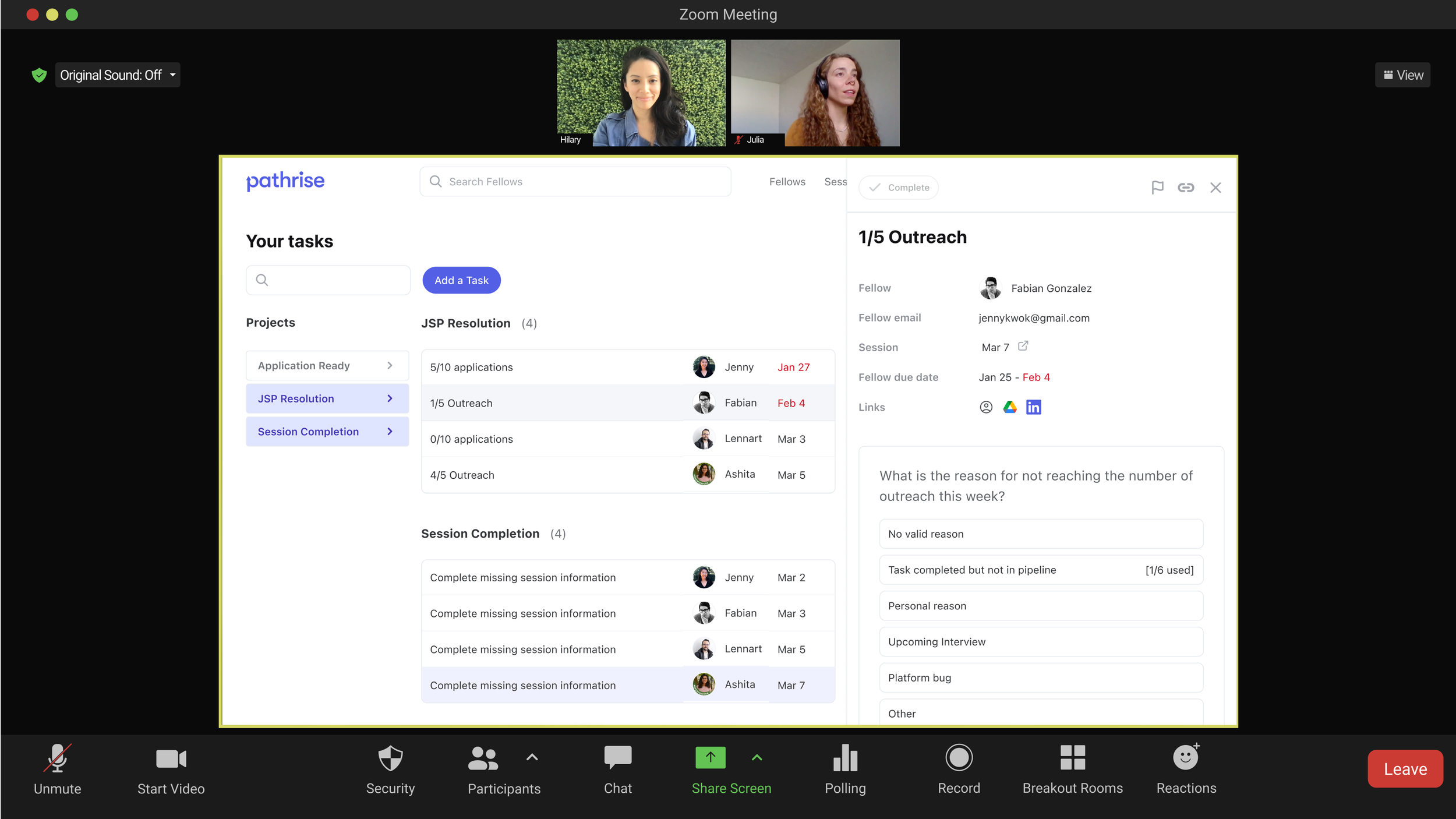Select 'No valid reason' option
The image size is (1456, 819).
(1041, 534)
